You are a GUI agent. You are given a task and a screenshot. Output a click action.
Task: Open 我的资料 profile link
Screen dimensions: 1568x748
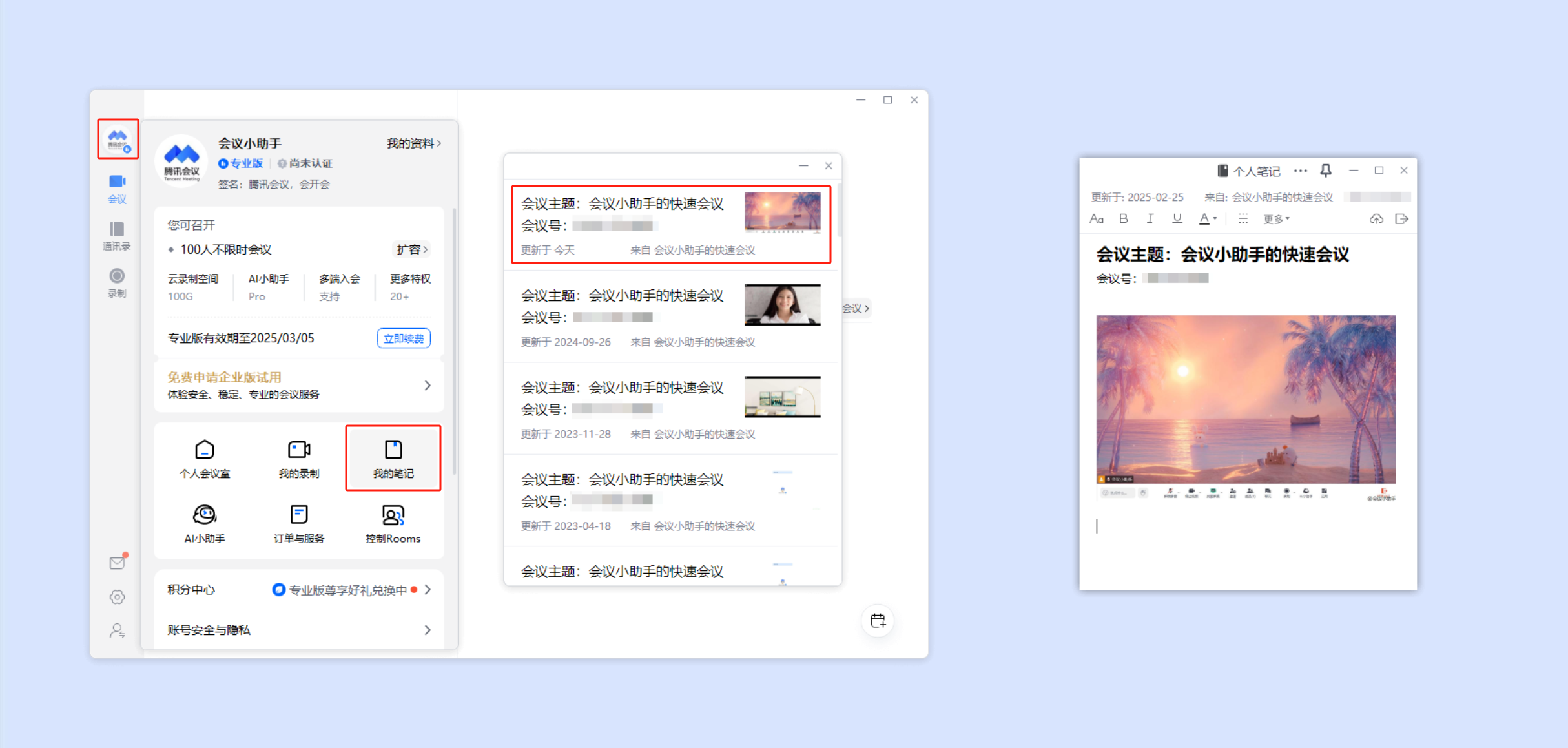click(414, 143)
